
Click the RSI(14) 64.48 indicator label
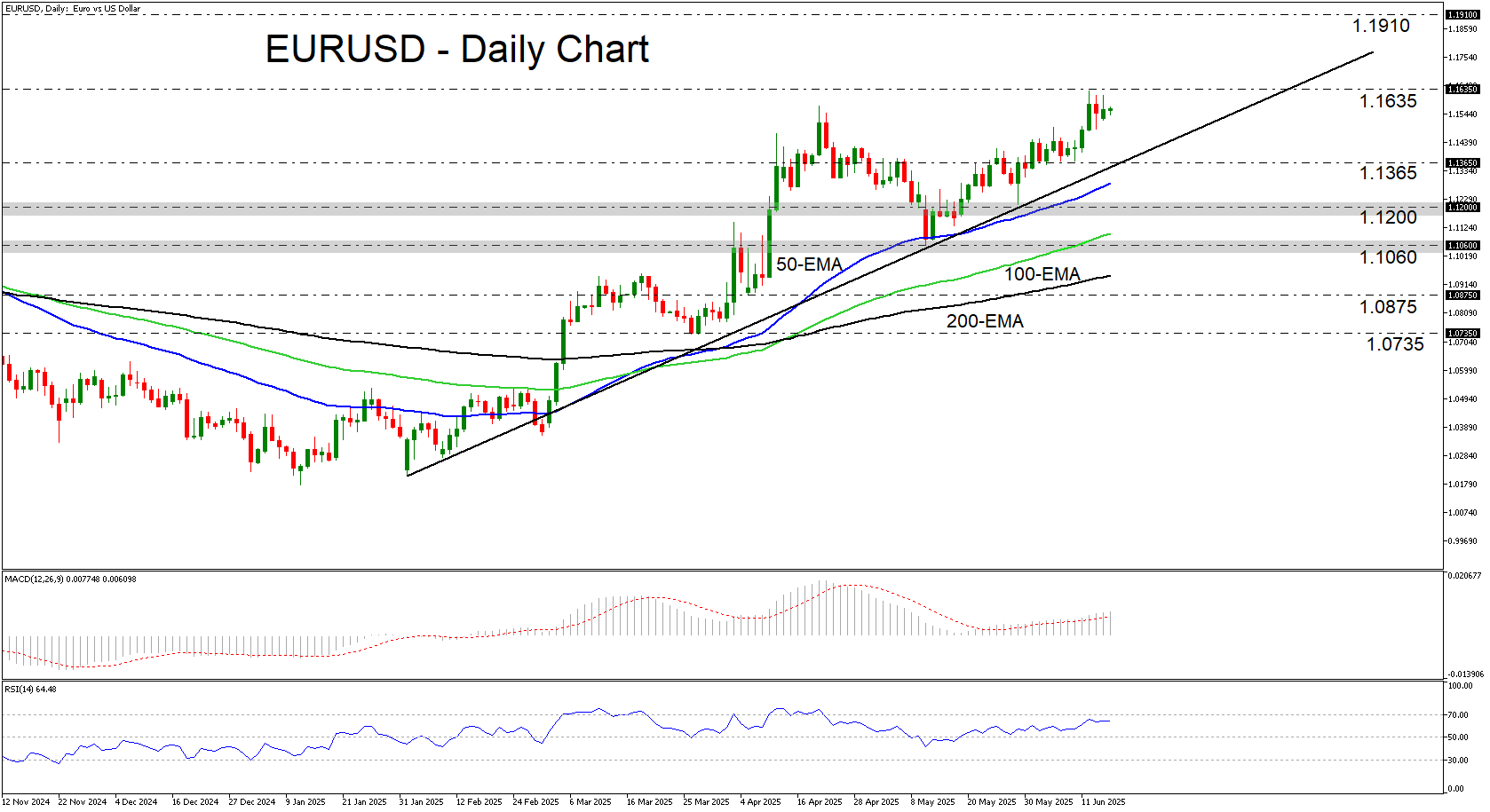(x=30, y=689)
